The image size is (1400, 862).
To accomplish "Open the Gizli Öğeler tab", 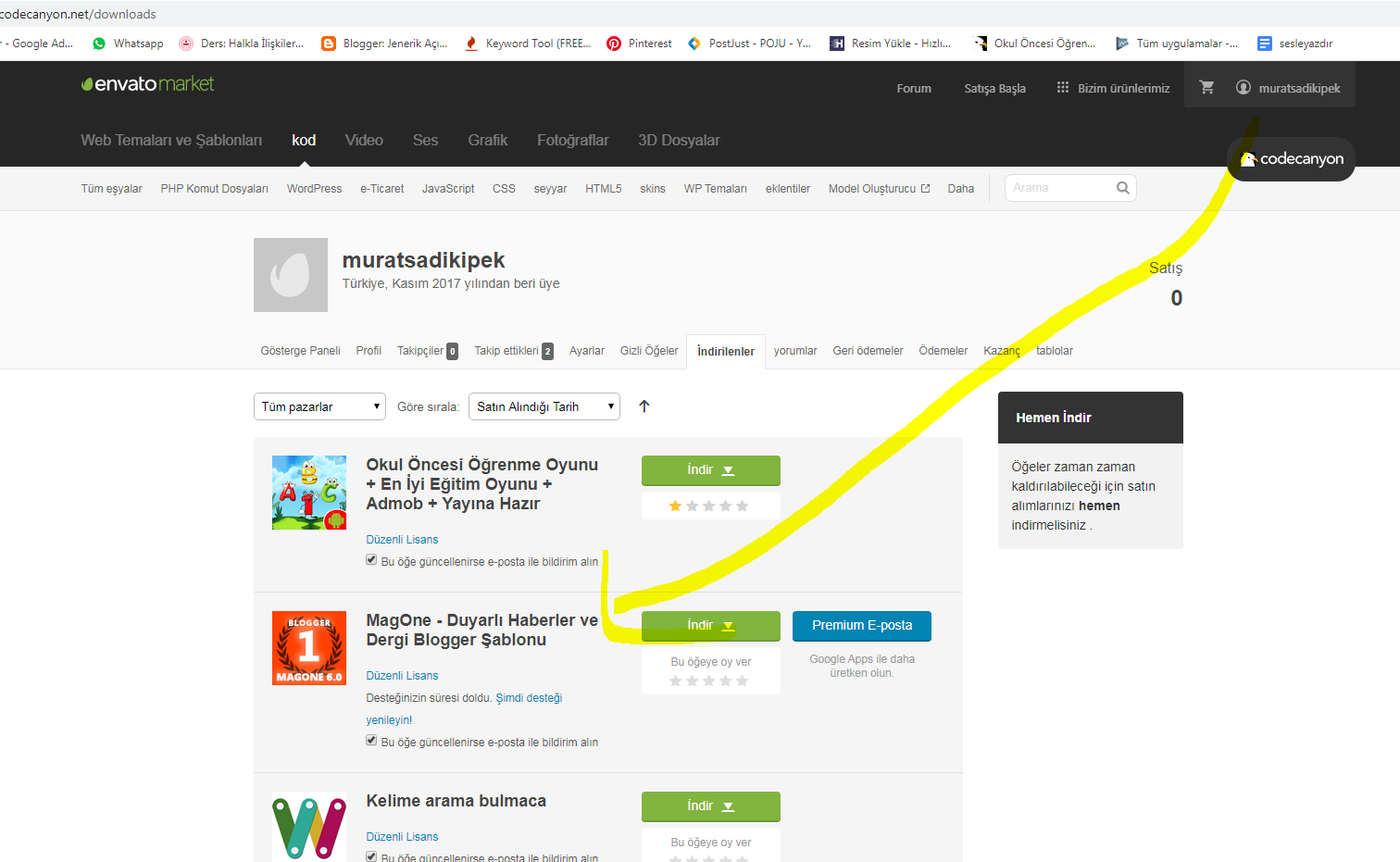I will pyautogui.click(x=649, y=351).
